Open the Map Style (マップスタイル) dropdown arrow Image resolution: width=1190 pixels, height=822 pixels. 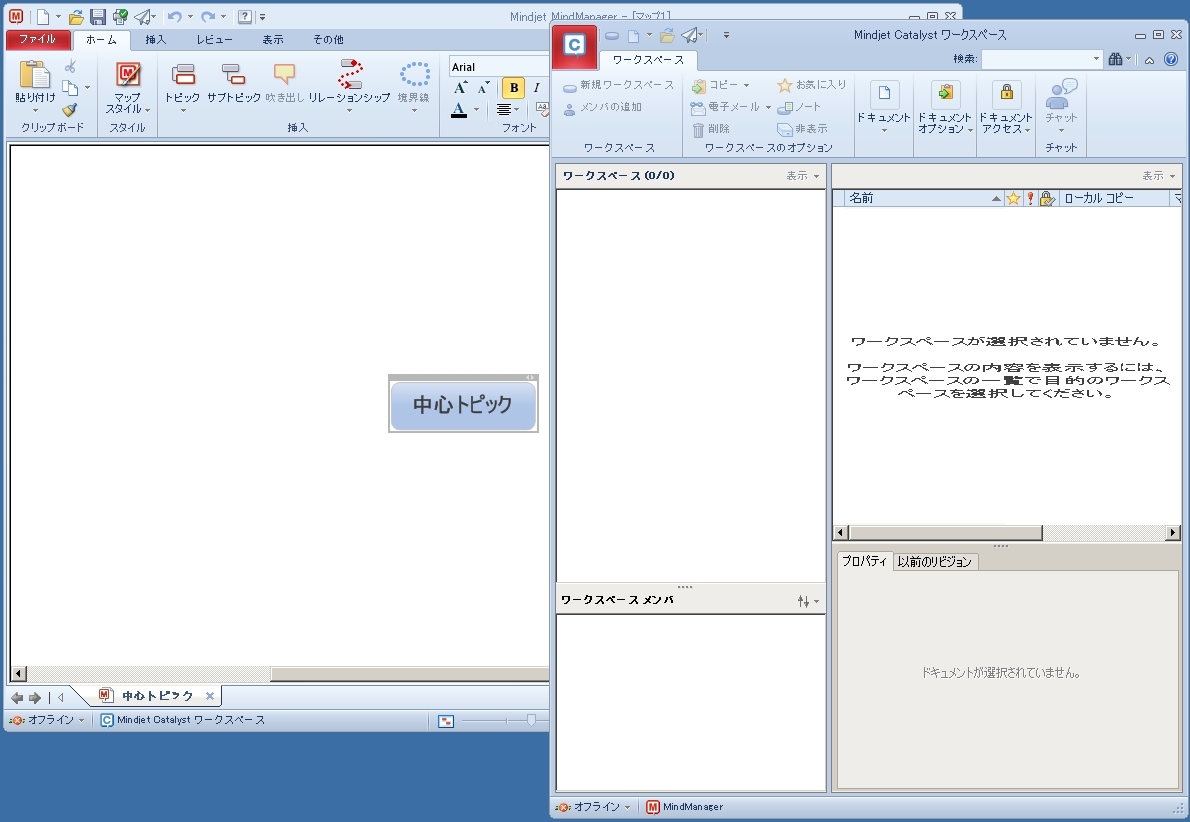(x=147, y=110)
